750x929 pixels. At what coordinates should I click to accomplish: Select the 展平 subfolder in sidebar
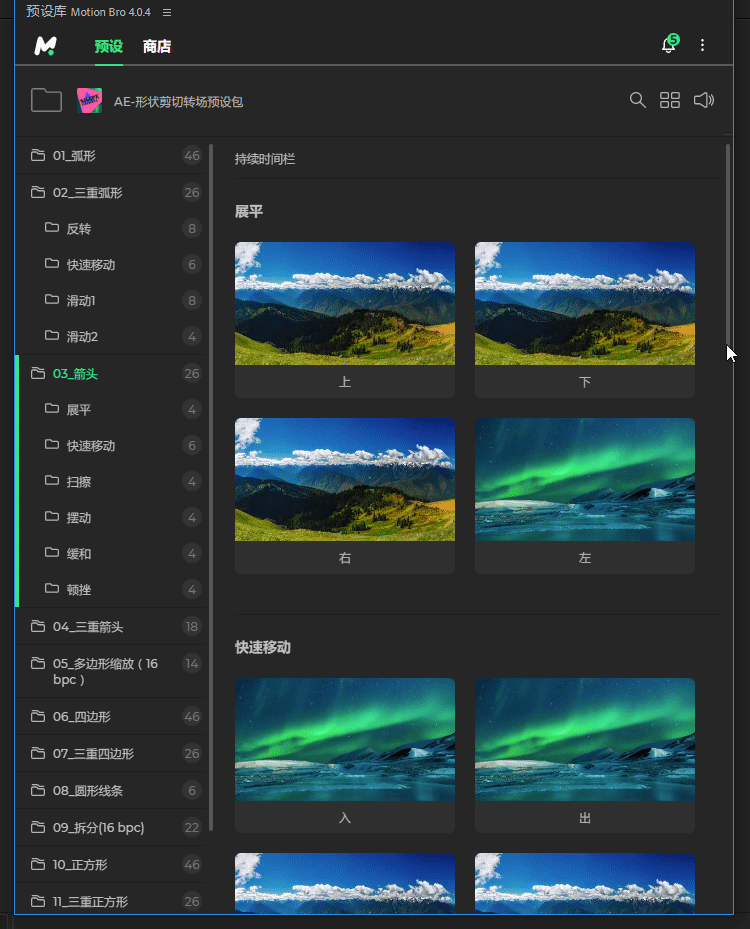[111, 409]
